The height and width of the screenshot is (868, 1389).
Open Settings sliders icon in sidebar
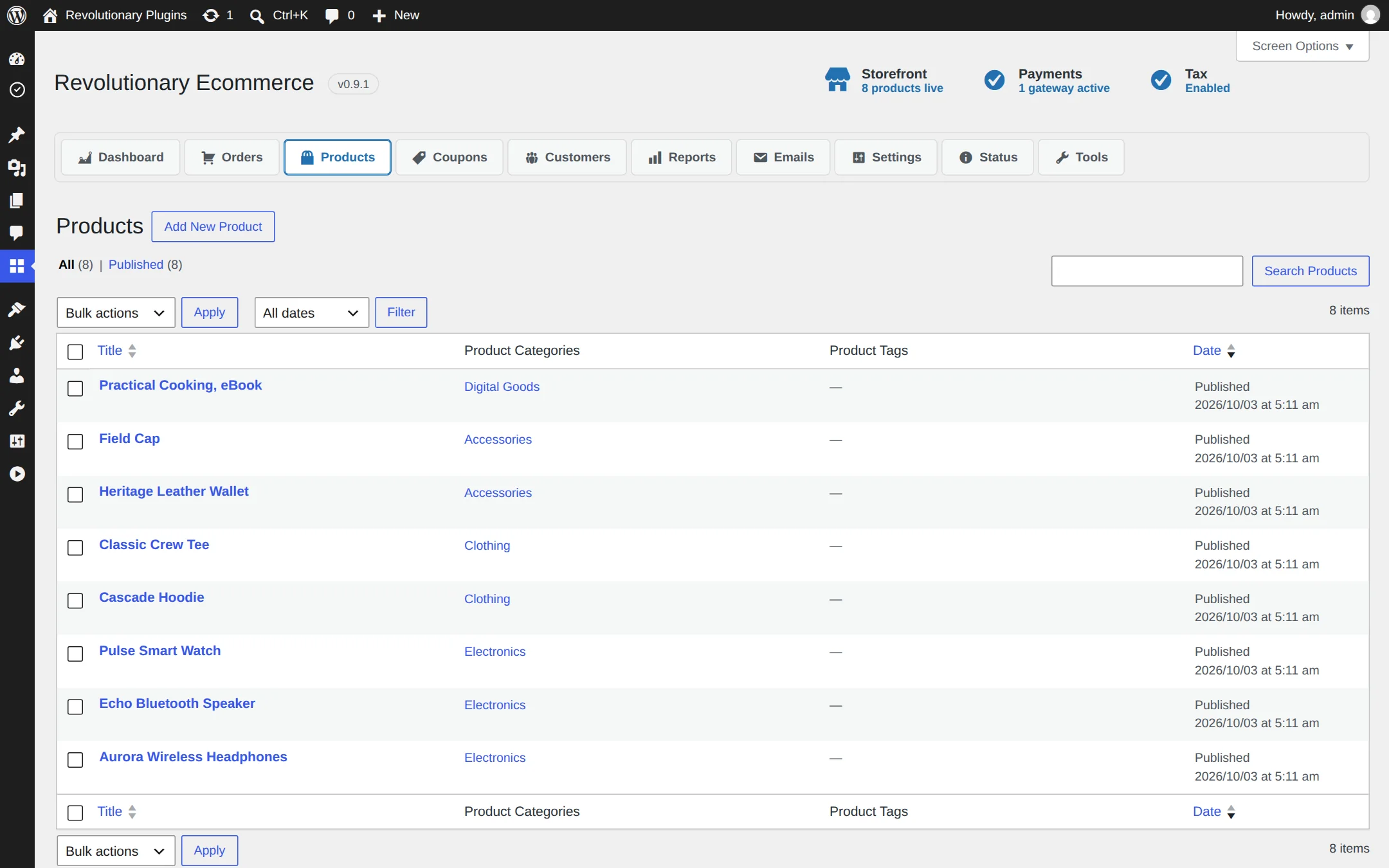17,441
